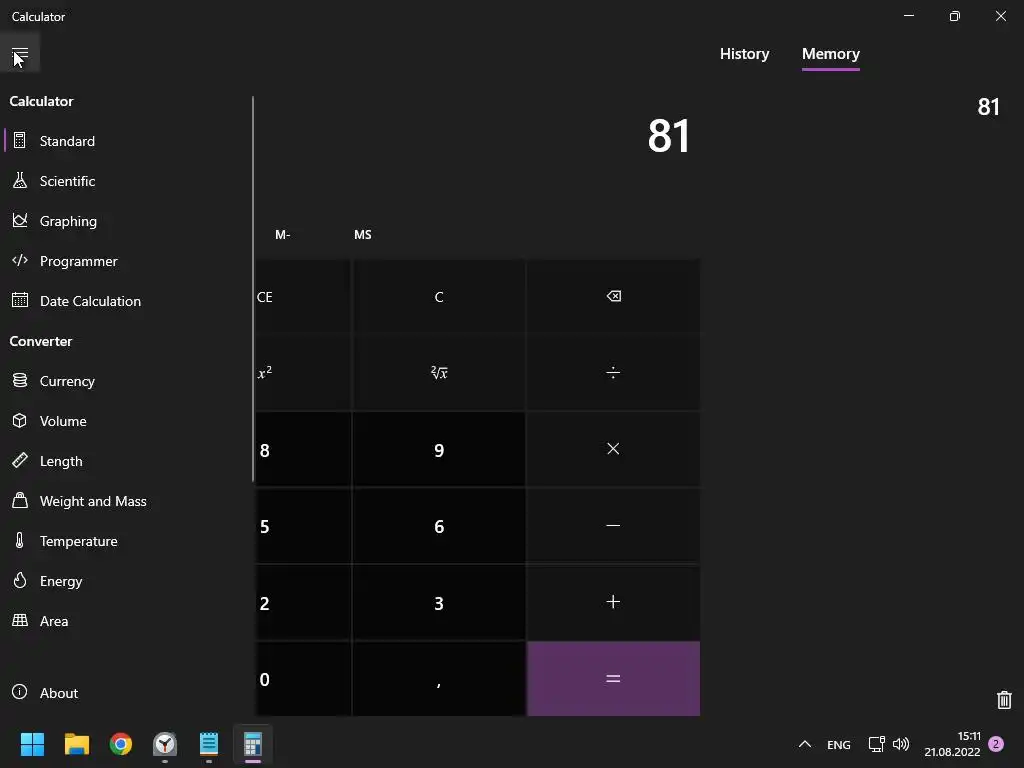Click the main display value 81
Image resolution: width=1024 pixels, height=768 pixels.
click(x=668, y=136)
